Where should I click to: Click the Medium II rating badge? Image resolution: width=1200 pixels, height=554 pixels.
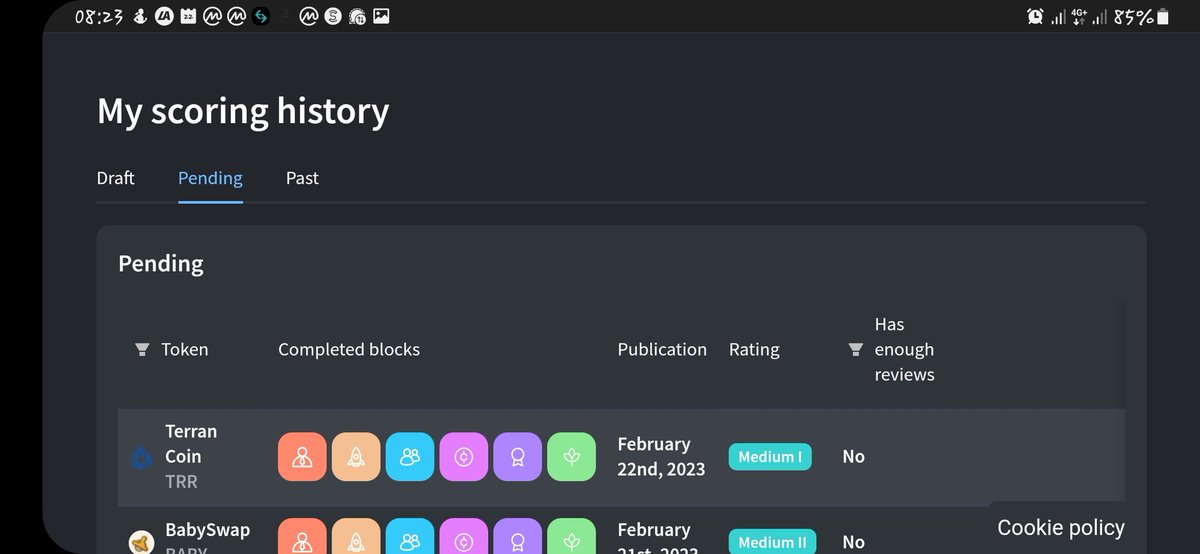point(772,542)
